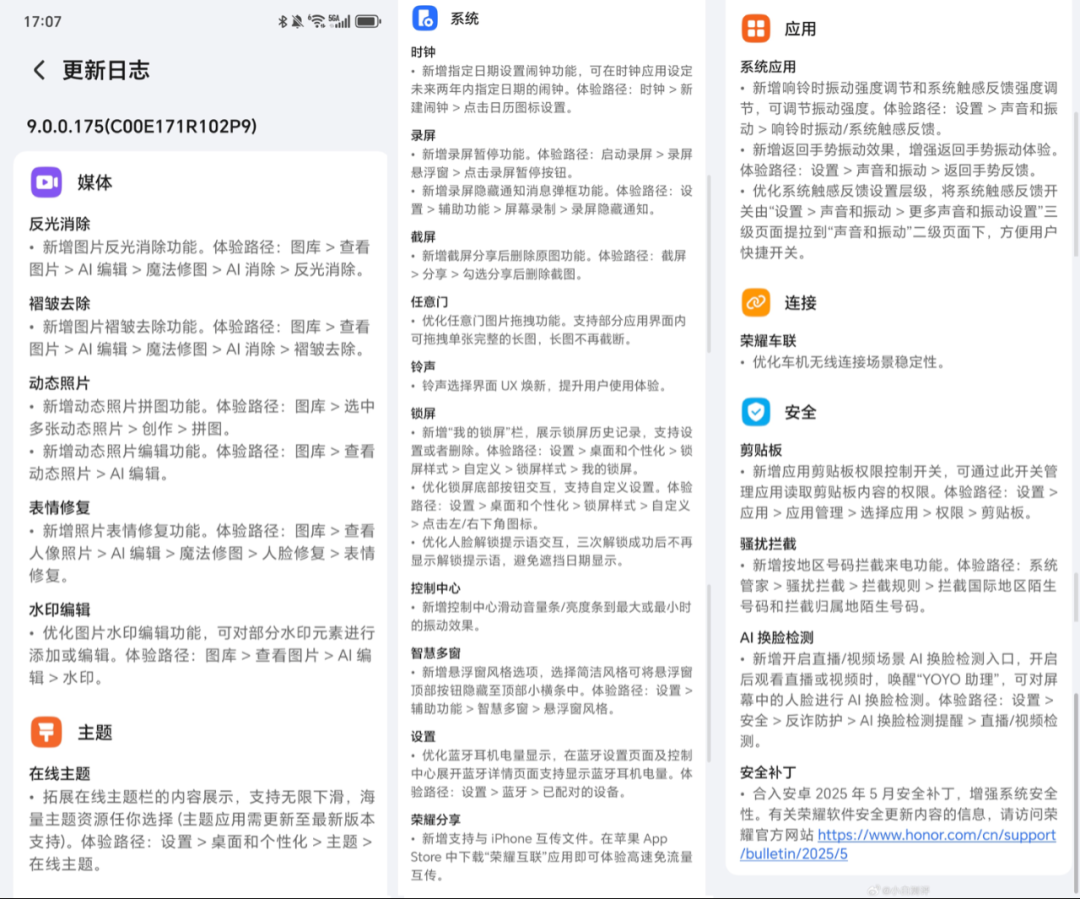Tap the 安全 section title
The height and width of the screenshot is (899, 1080).
coord(800,412)
